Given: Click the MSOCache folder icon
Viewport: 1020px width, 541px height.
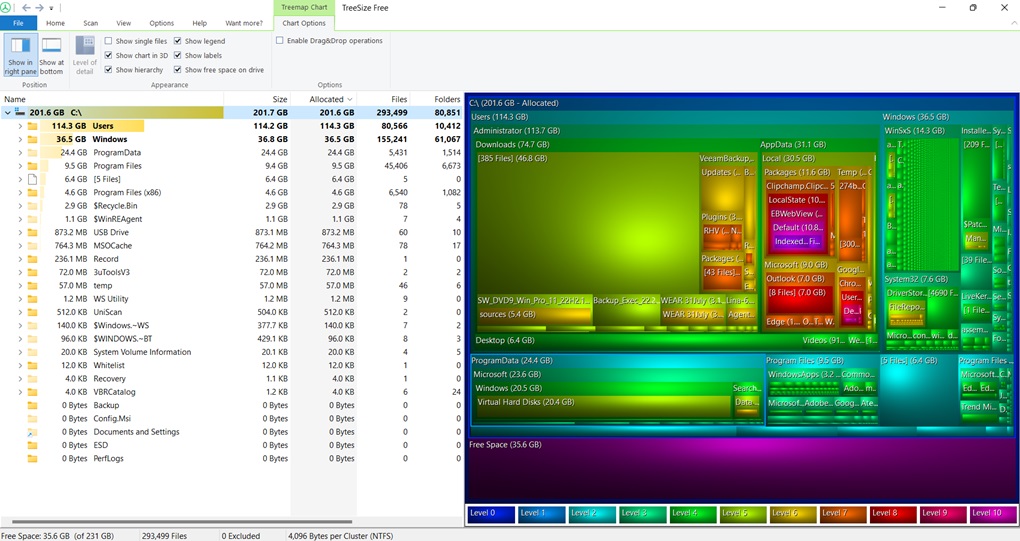Looking at the screenshot, I should point(33,246).
